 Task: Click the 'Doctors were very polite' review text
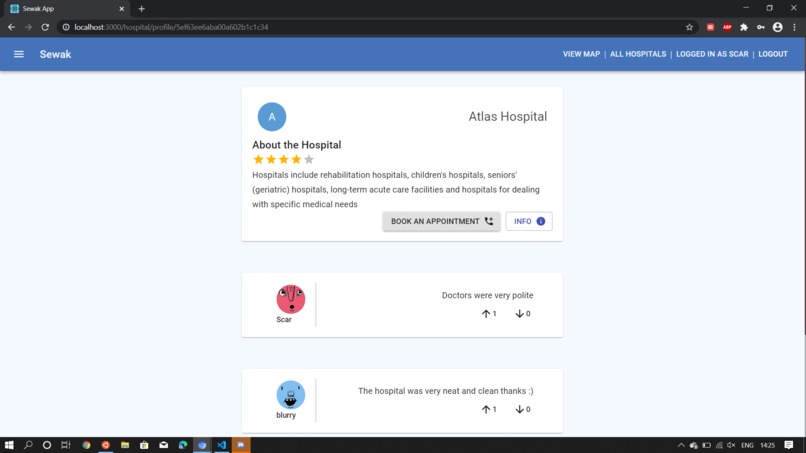point(487,295)
